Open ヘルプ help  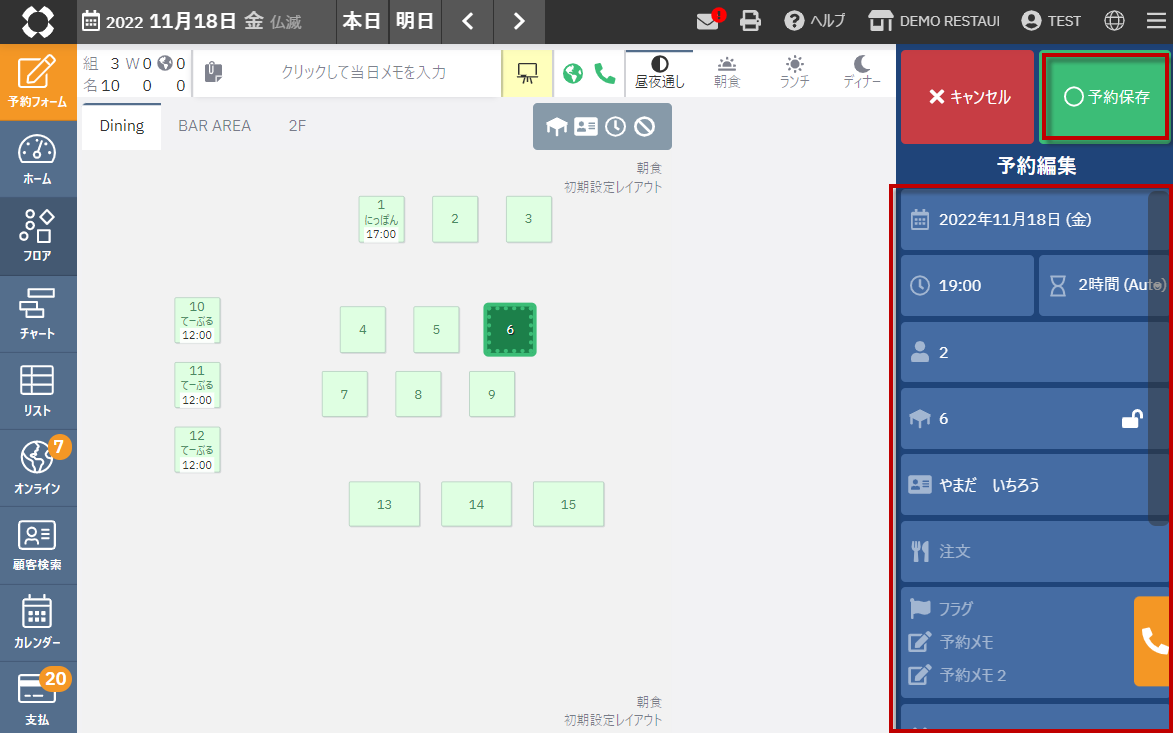814,21
